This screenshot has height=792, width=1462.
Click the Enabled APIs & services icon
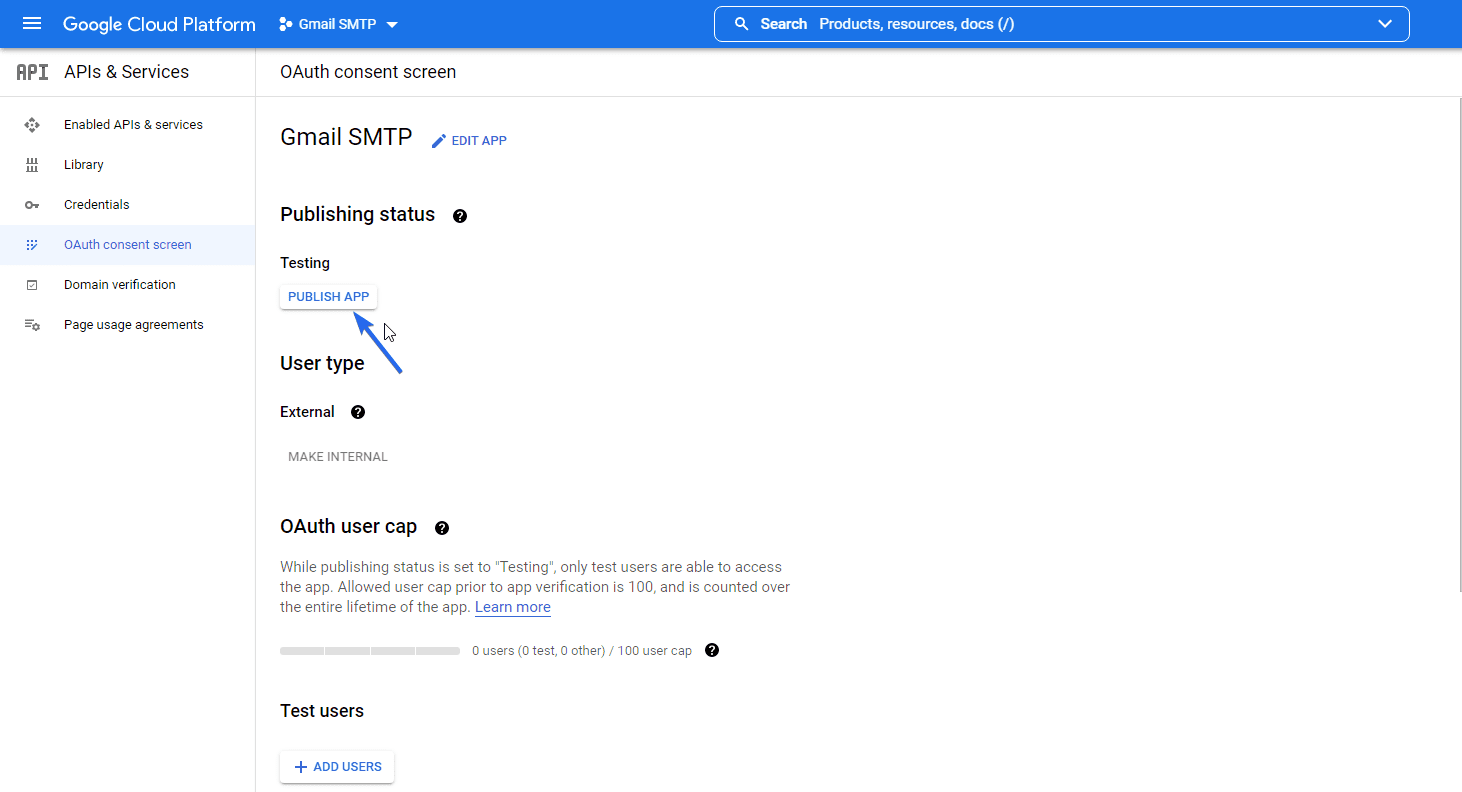point(32,125)
